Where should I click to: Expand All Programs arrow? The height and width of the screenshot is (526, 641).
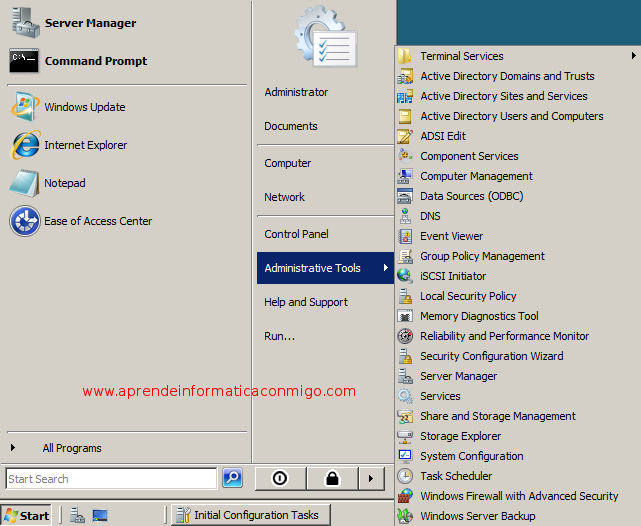point(13,448)
